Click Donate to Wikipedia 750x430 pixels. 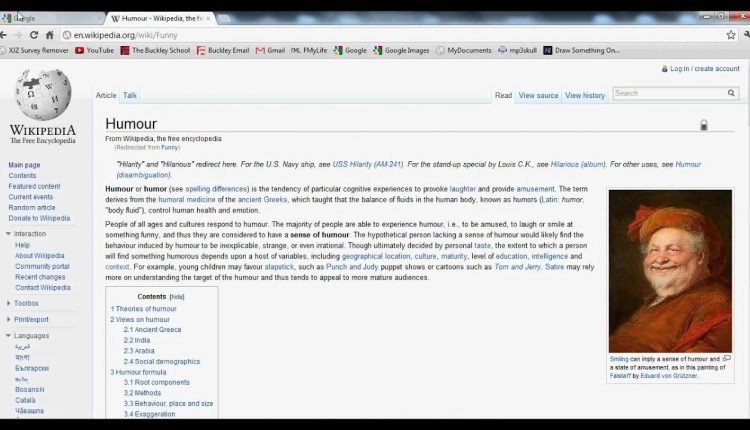tap(39, 218)
